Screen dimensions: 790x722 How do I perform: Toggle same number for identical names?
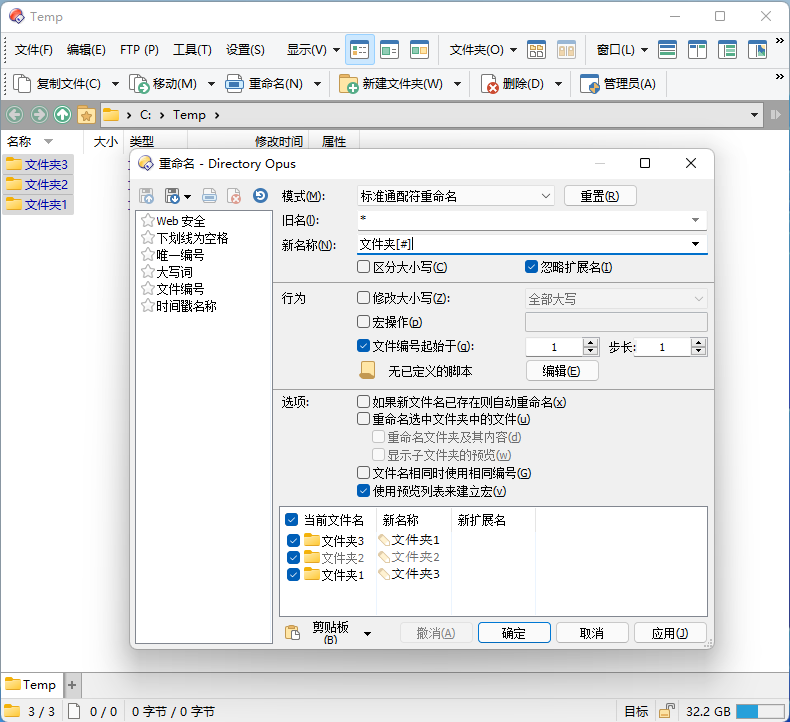coord(363,473)
